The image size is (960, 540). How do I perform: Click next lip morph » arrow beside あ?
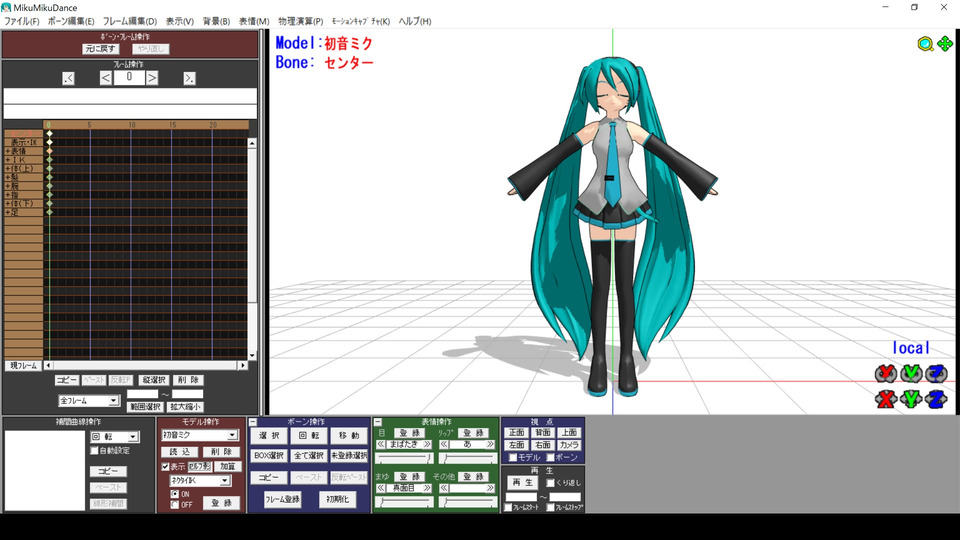click(x=490, y=444)
